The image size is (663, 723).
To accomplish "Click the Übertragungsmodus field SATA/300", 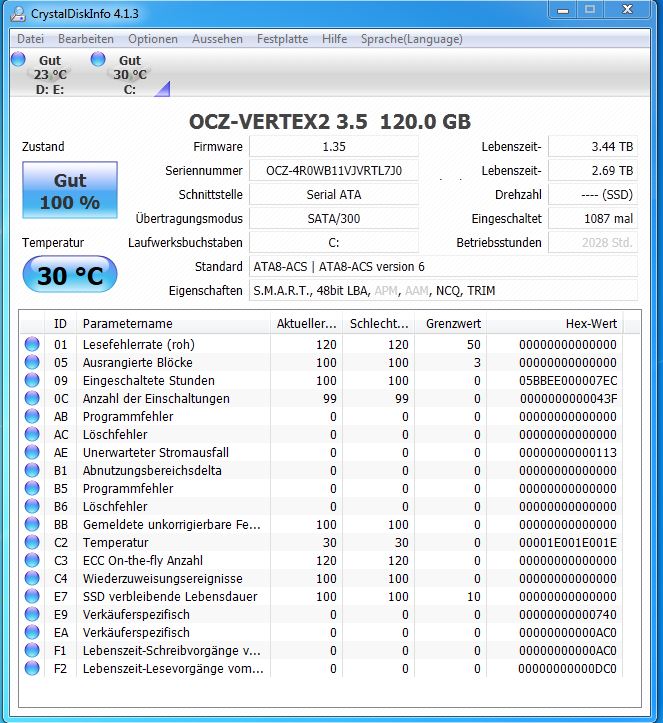I will tap(334, 219).
